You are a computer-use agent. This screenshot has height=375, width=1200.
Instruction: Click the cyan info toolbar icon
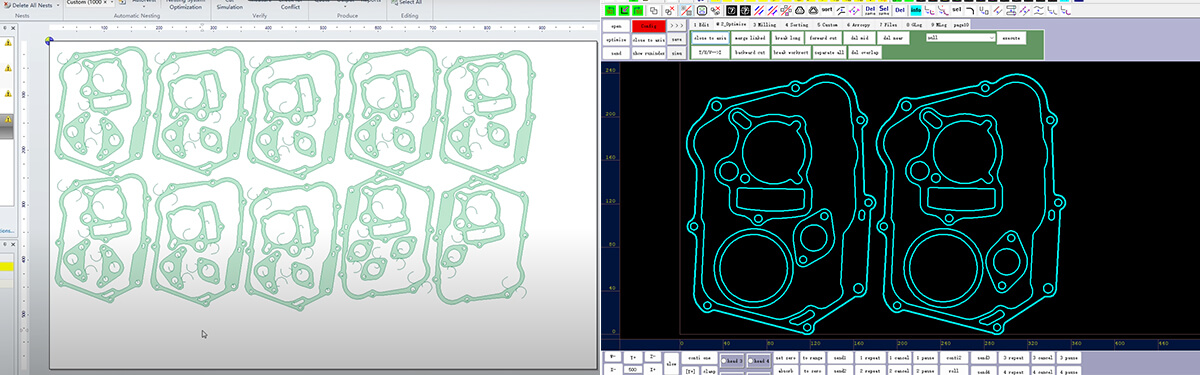915,9
